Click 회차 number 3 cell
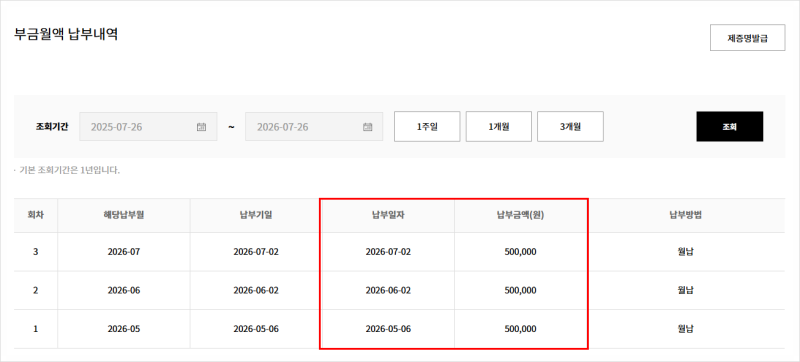800x362 pixels. click(36, 252)
